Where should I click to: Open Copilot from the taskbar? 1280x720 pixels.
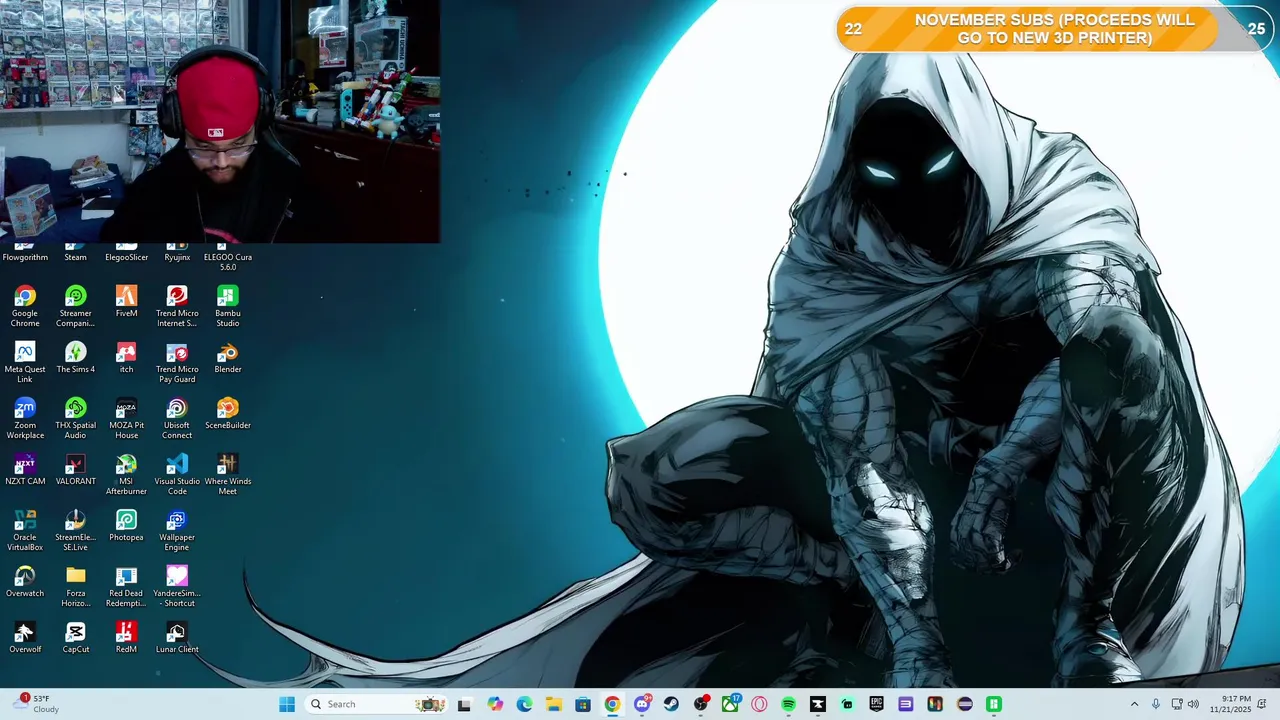(x=495, y=704)
